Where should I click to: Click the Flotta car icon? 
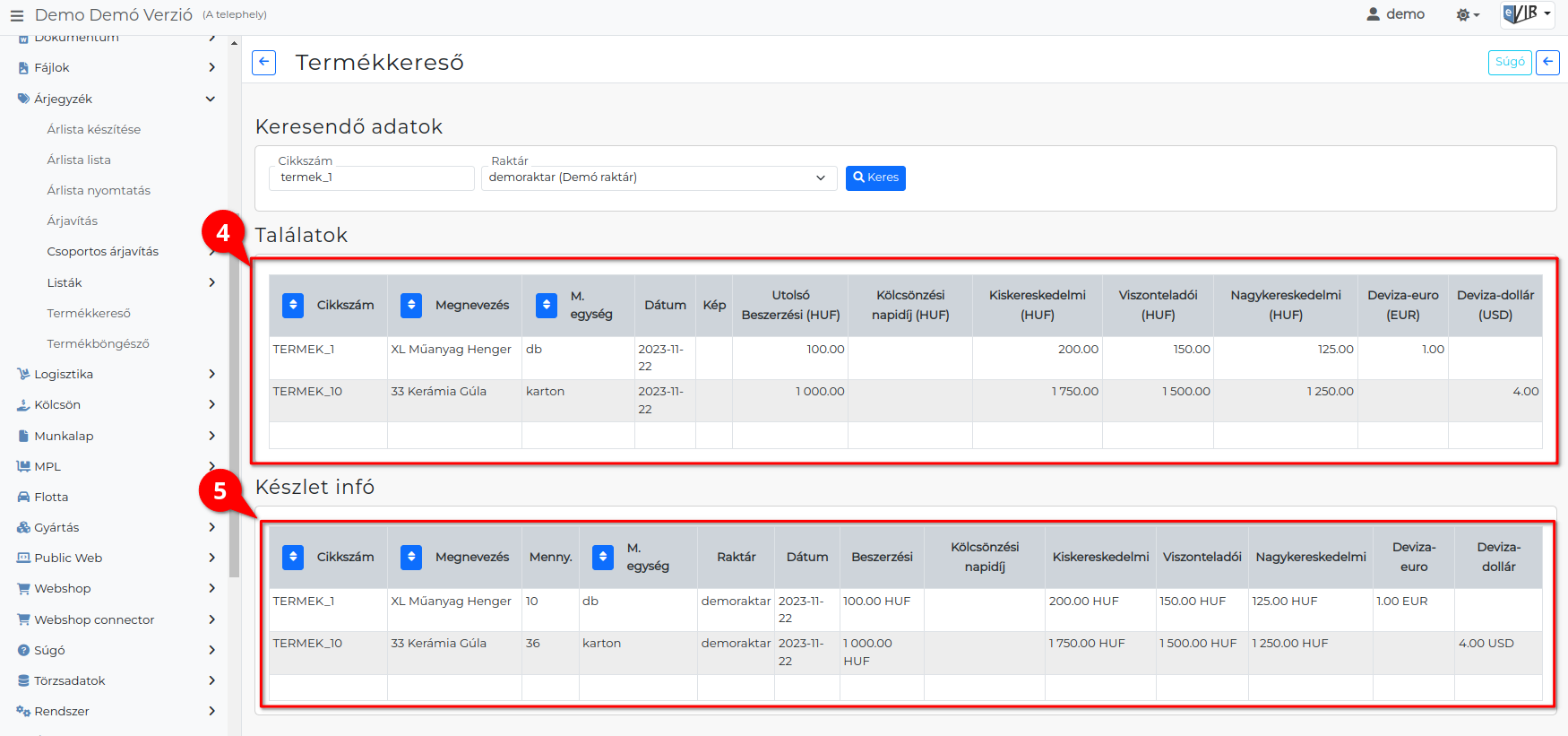23,497
